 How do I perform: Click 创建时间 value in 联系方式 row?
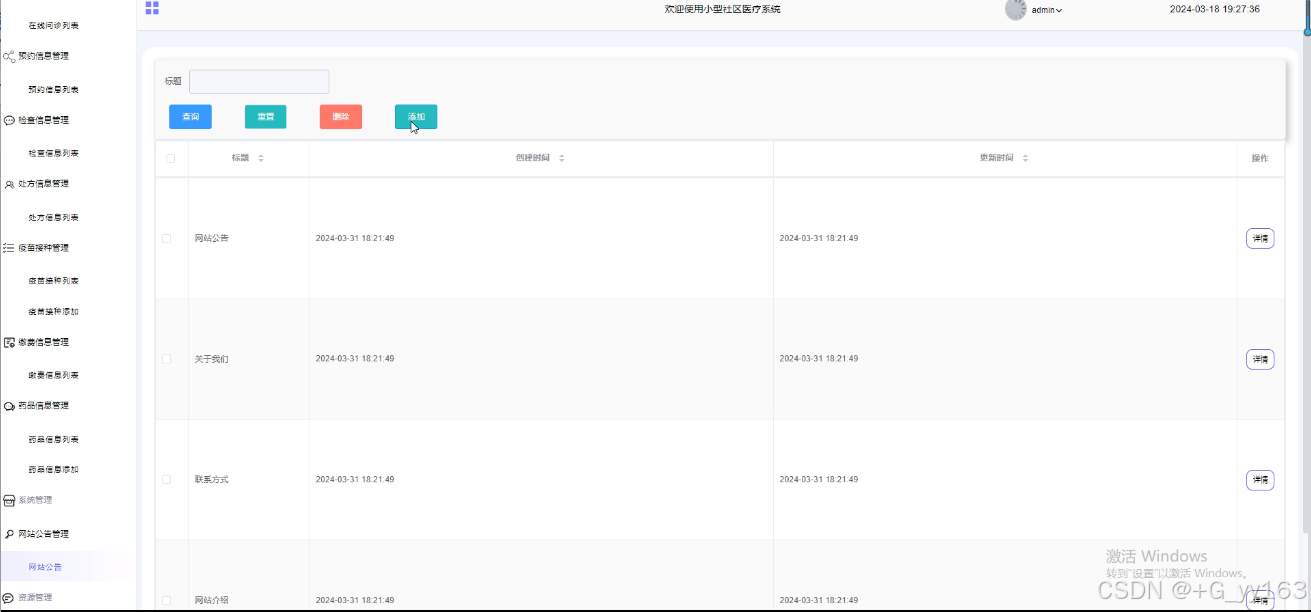point(355,480)
